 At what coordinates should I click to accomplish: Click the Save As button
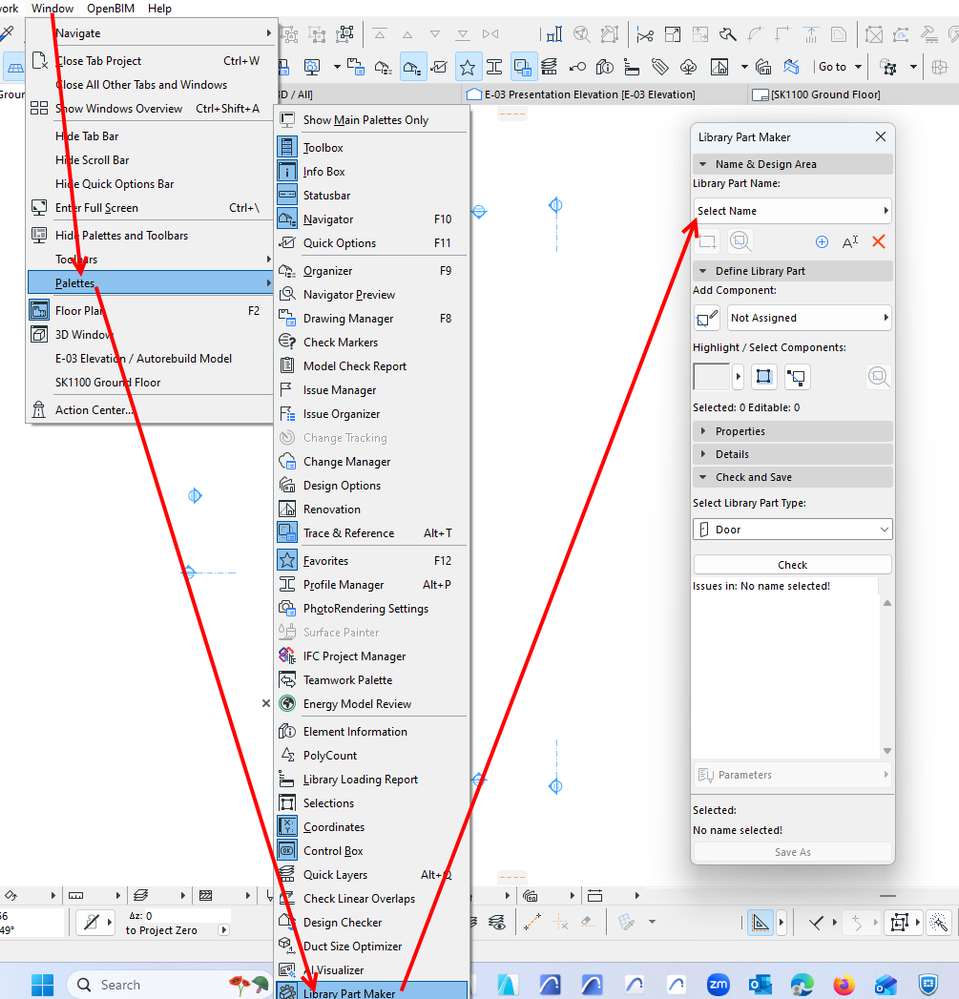tap(792, 852)
